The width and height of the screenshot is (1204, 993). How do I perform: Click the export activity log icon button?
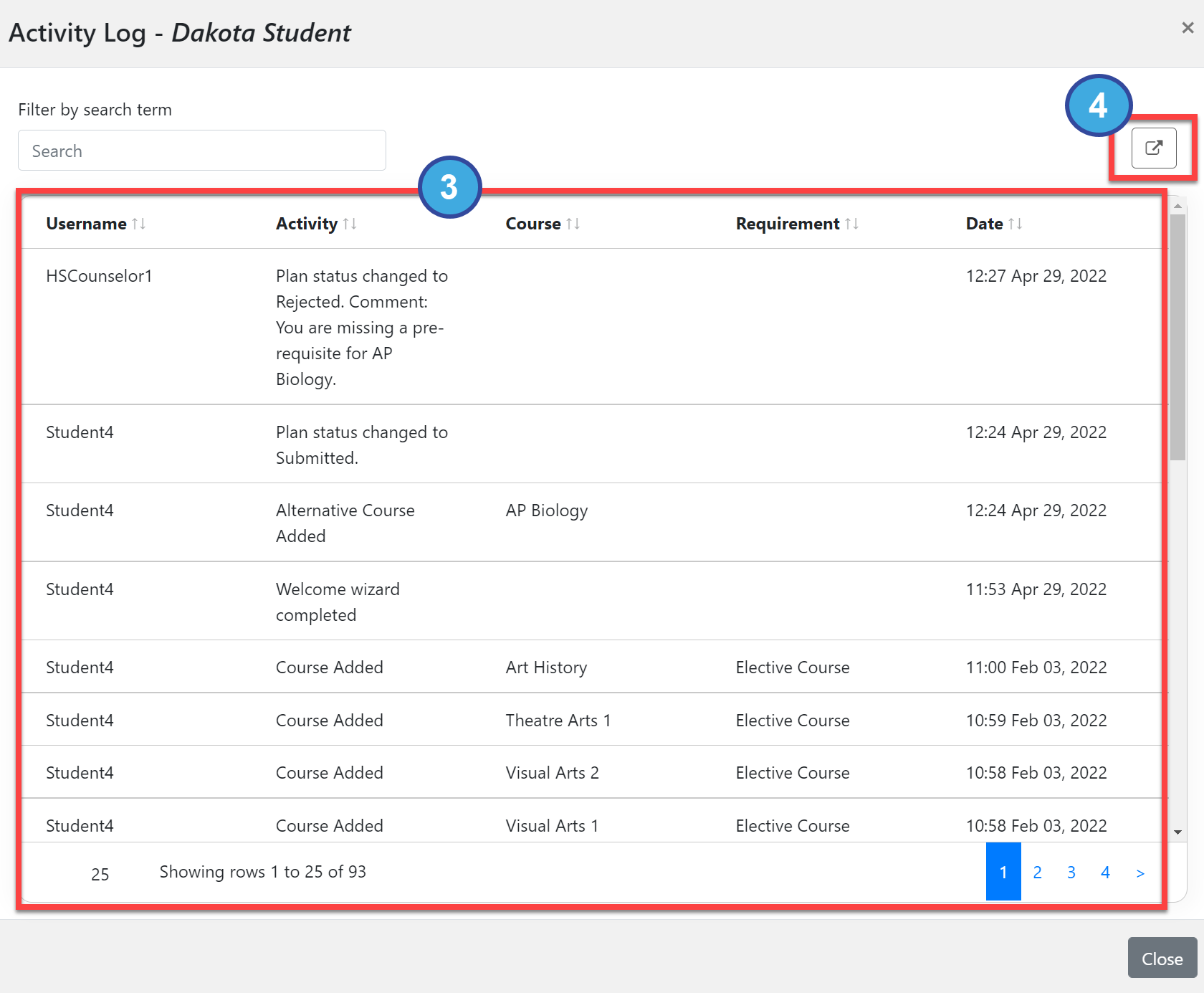pos(1154,148)
